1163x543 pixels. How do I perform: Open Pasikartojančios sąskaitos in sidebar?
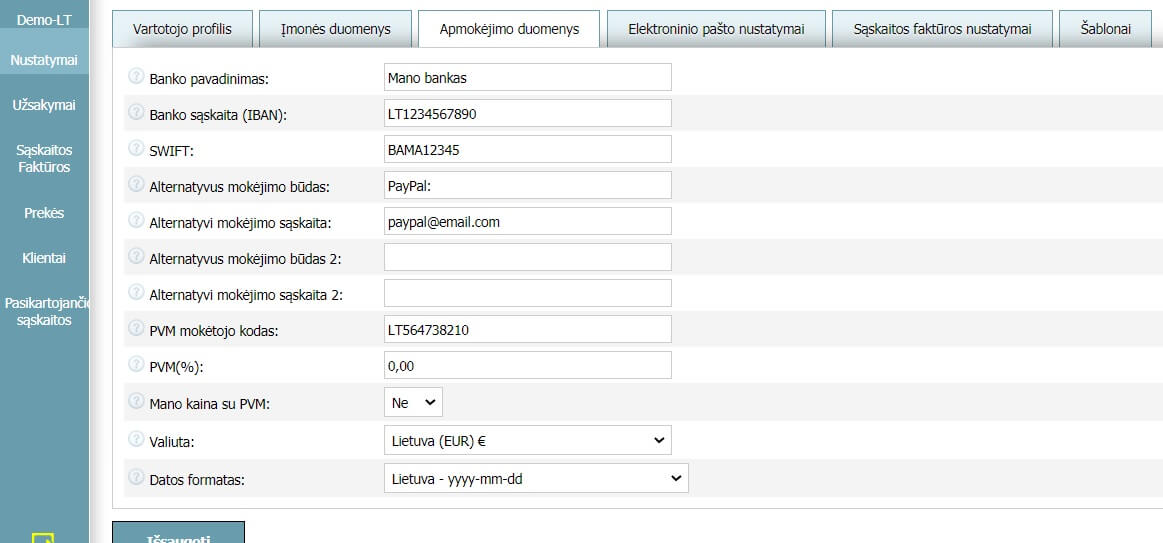[x=44, y=312]
